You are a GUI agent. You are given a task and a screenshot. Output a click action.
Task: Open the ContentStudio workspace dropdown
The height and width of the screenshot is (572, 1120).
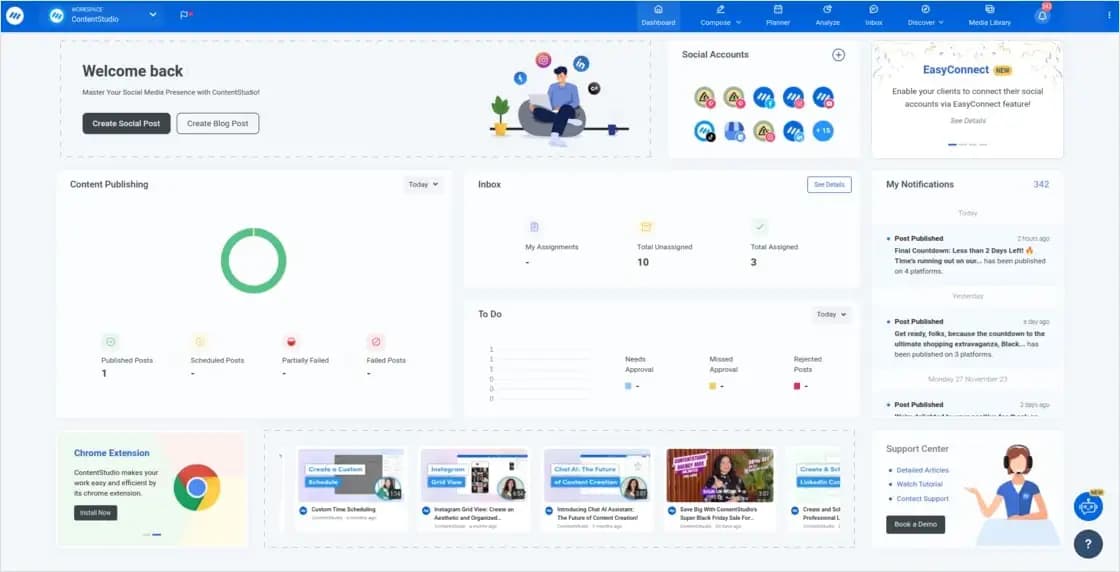pyautogui.click(x=104, y=15)
